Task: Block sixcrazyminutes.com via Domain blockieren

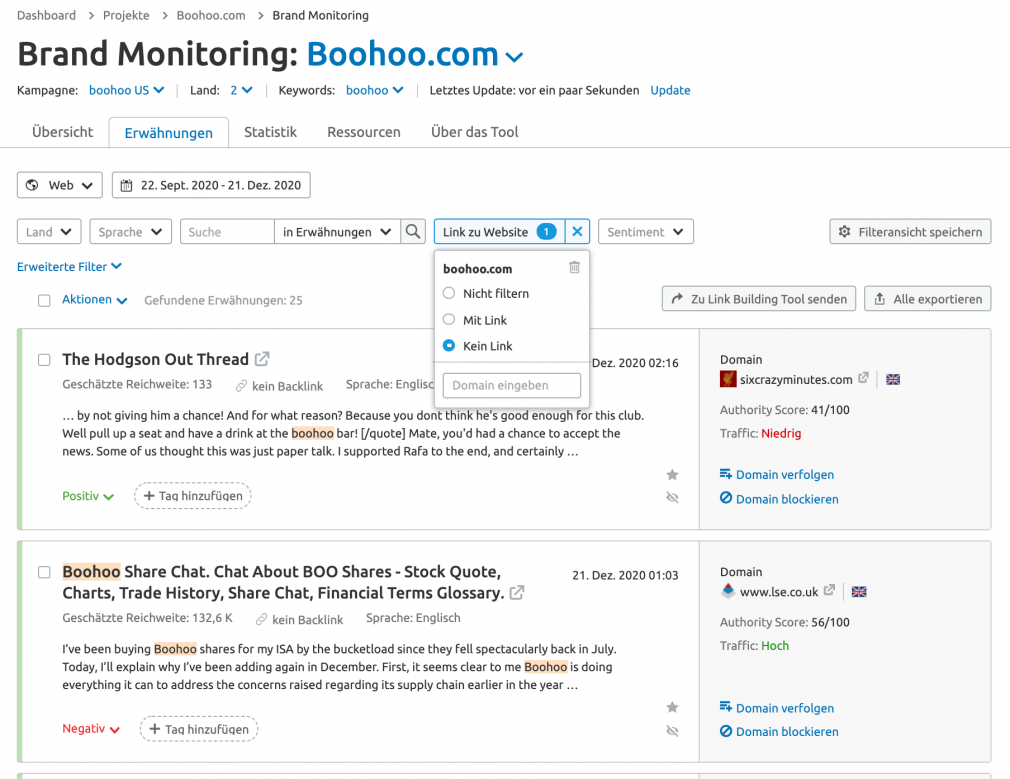Action: click(x=779, y=499)
